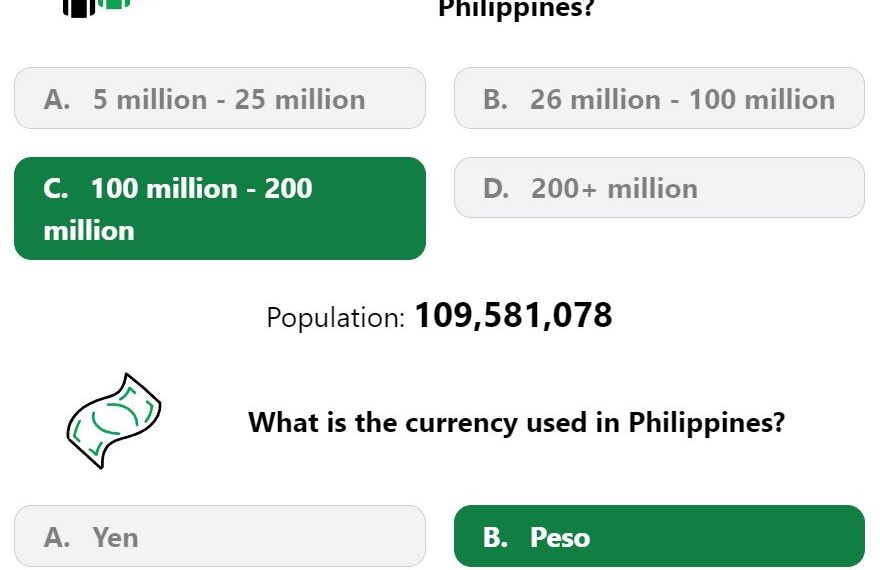Viewport: 880px width, 570px height.
Task: Choose 'Yen' as the currency answer
Action: click(220, 536)
